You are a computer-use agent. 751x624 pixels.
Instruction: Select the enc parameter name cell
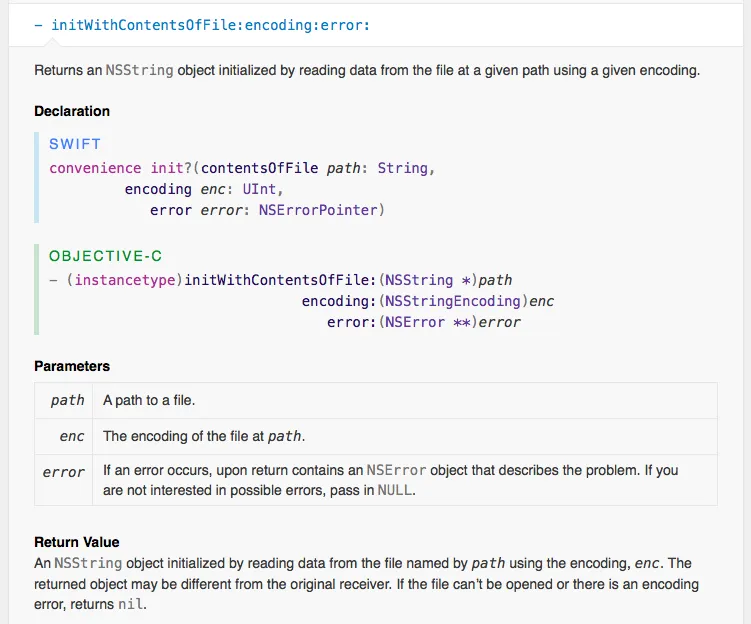point(72,436)
